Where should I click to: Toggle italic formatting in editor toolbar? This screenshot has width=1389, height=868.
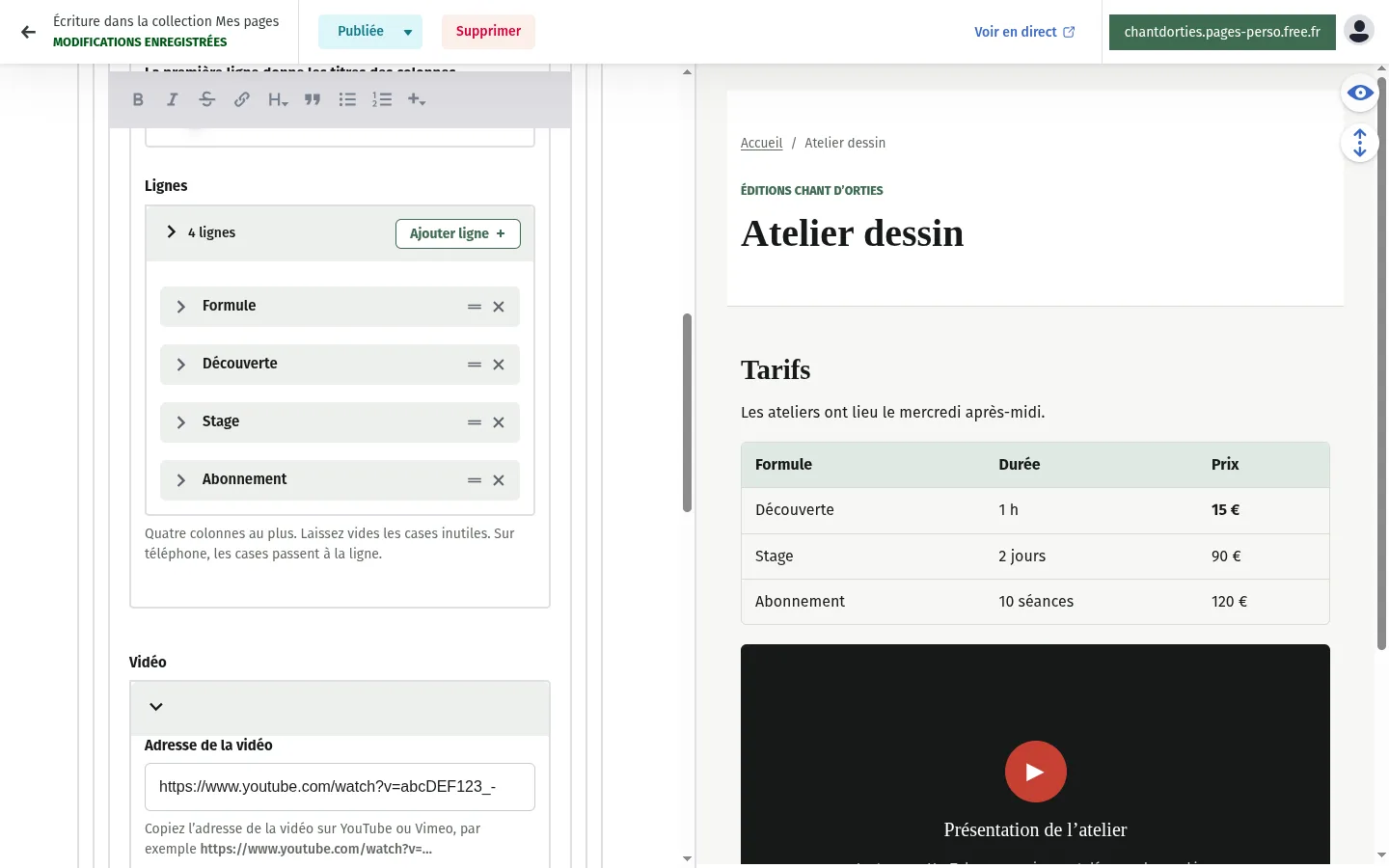pos(173,99)
